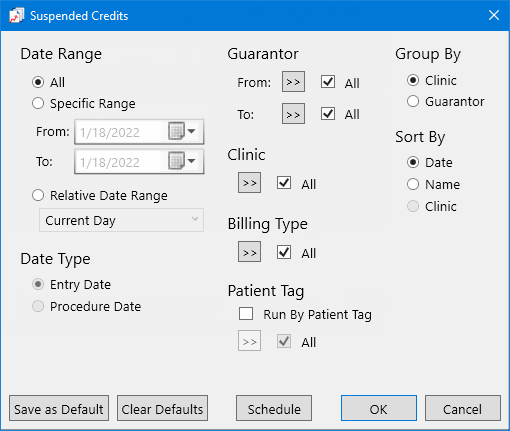Click the Schedule button
The width and height of the screenshot is (510, 431).
[274, 408]
